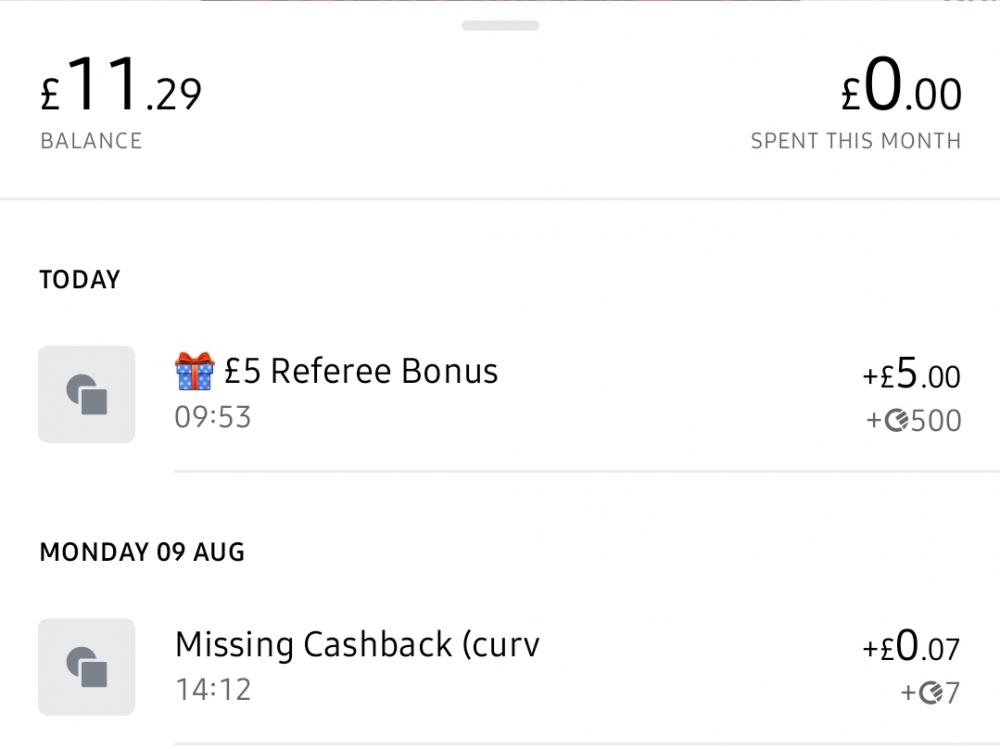Screen dimensions: 1000x749
Task: Open the SPENT THIS MONTH label
Action: tap(855, 141)
